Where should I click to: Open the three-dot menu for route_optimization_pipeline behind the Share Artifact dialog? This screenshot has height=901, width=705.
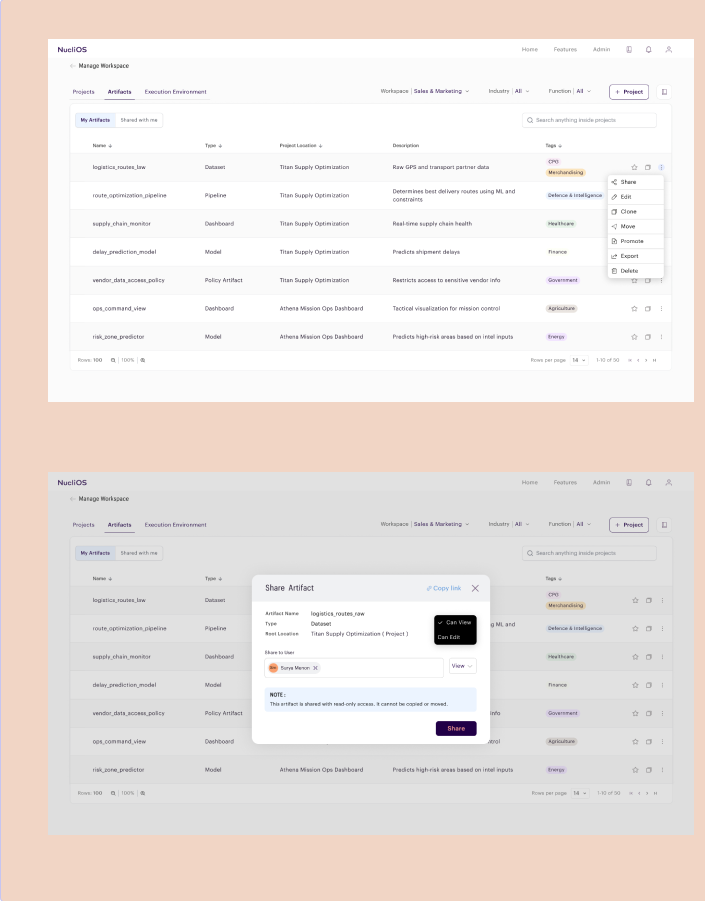662,629
